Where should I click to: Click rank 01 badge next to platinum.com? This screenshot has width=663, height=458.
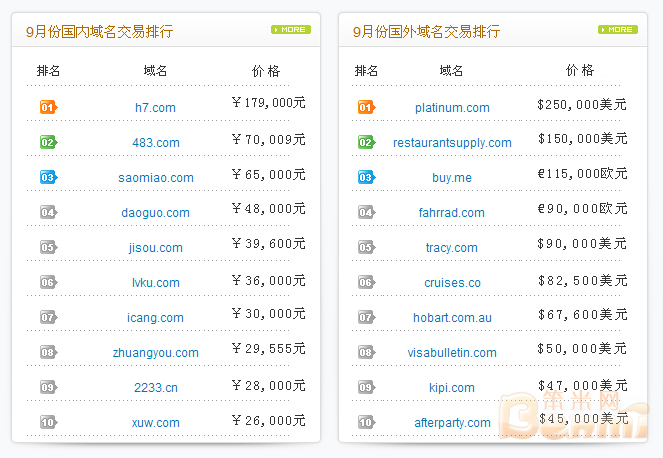(367, 107)
